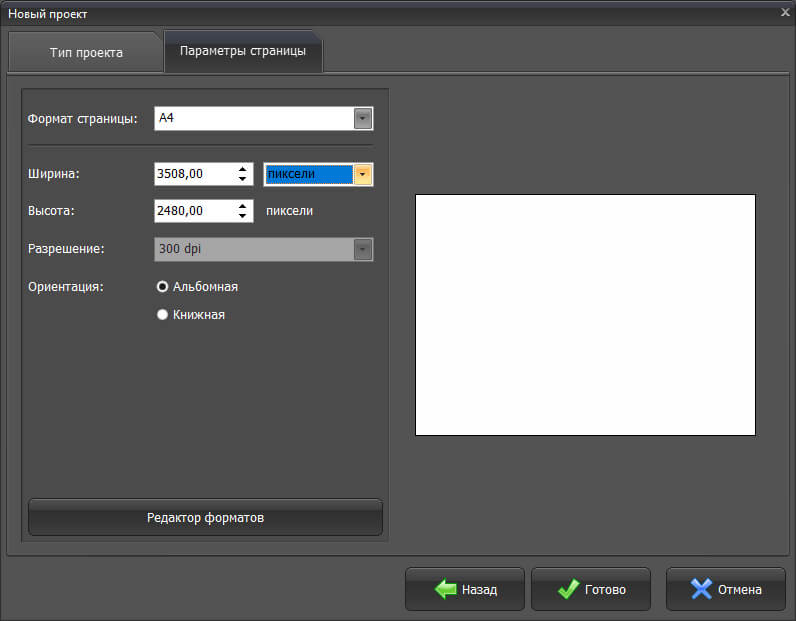Image resolution: width=796 pixels, height=621 pixels.
Task: Click into the Ширина 3508,00 field
Action: pos(195,174)
